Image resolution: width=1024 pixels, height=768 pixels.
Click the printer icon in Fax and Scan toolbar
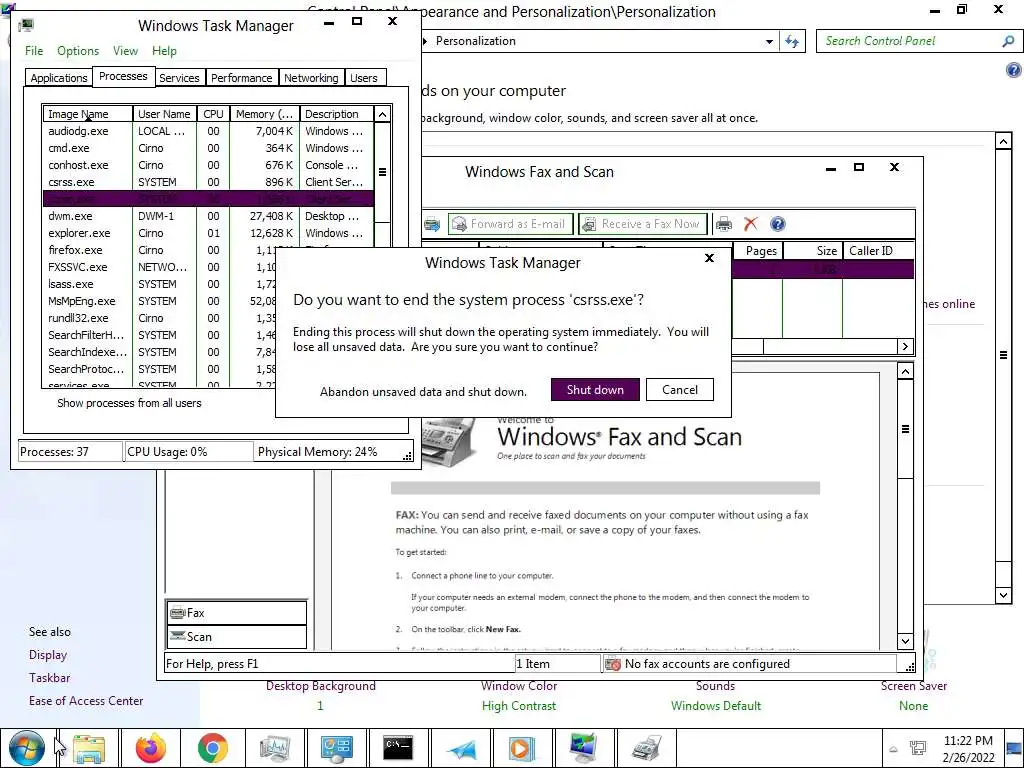(724, 224)
